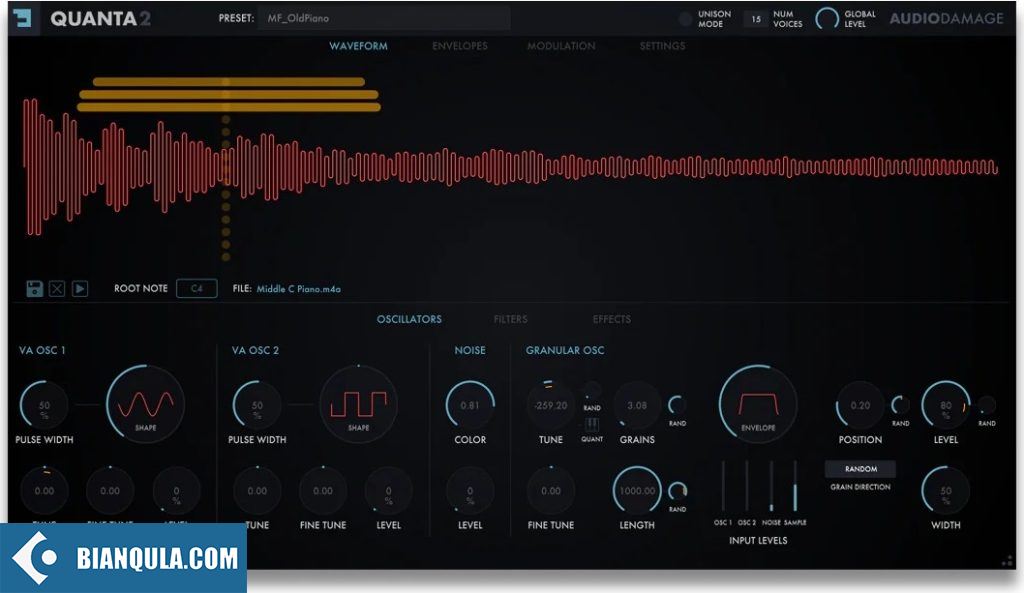Click VA OSC 1 sine Shape selector
The width and height of the screenshot is (1024, 593).
pos(145,404)
